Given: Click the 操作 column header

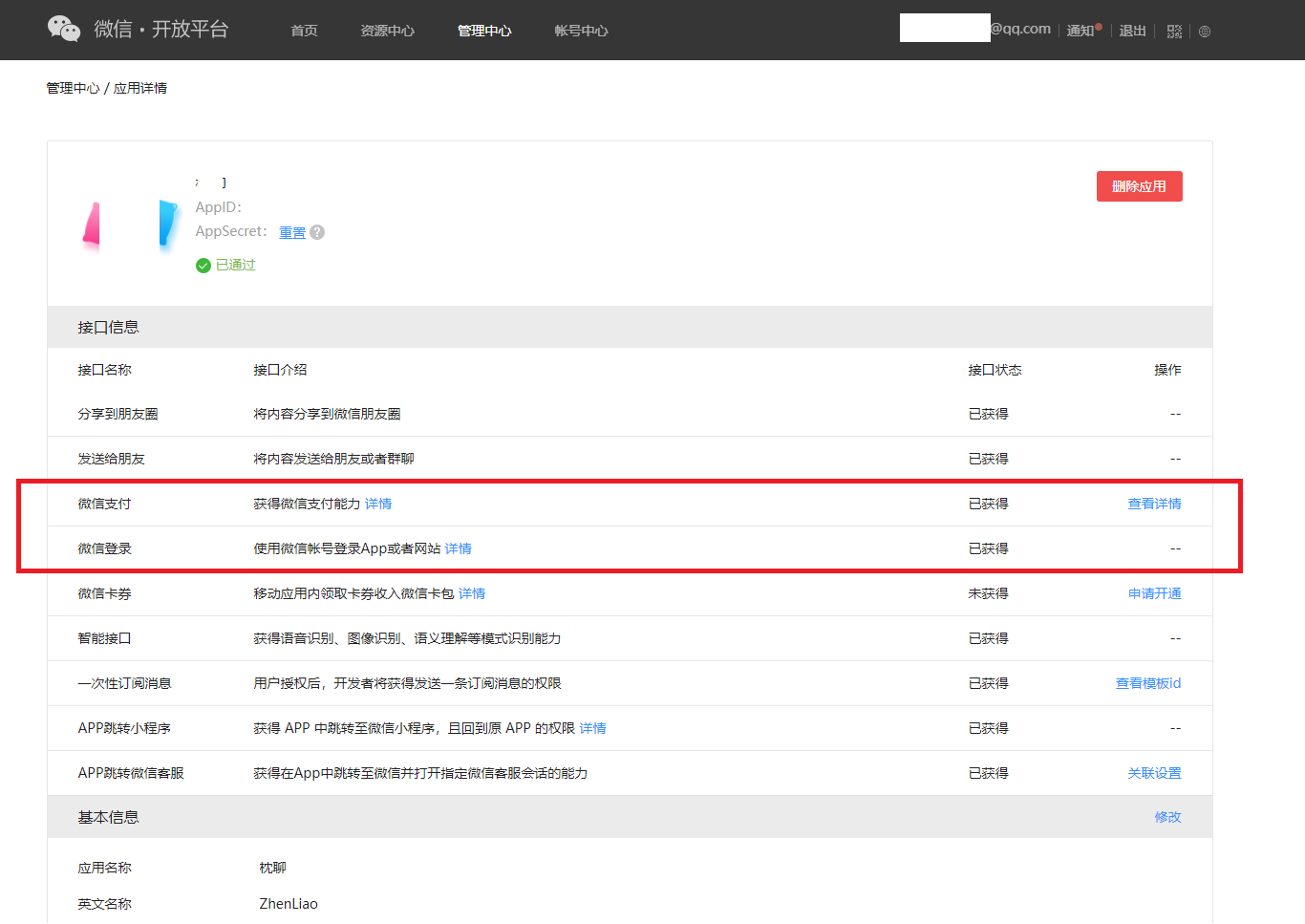Looking at the screenshot, I should (1167, 370).
